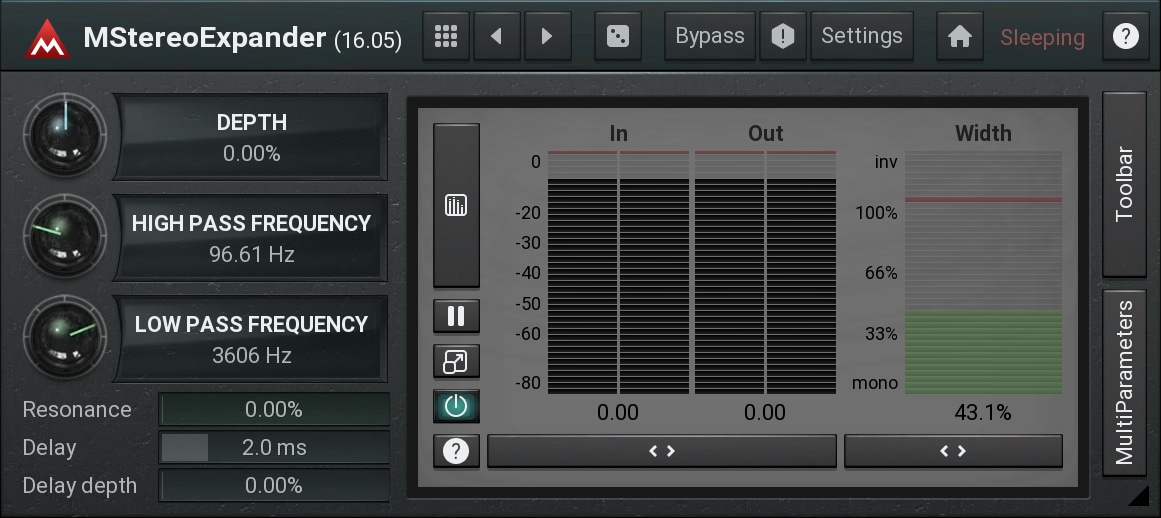This screenshot has height=518, width=1161.
Task: Toggle the Bypass button
Action: [x=710, y=36]
